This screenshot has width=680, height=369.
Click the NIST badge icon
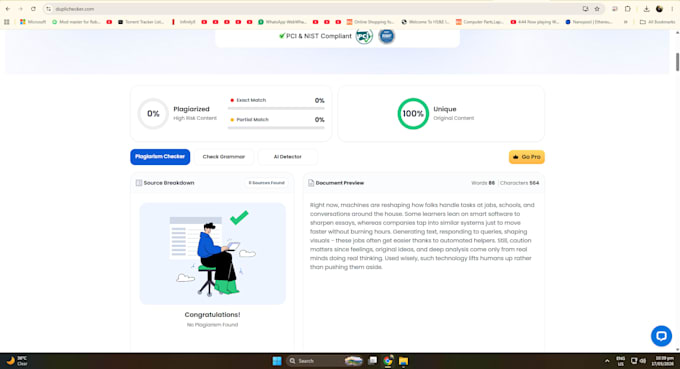[386, 36]
